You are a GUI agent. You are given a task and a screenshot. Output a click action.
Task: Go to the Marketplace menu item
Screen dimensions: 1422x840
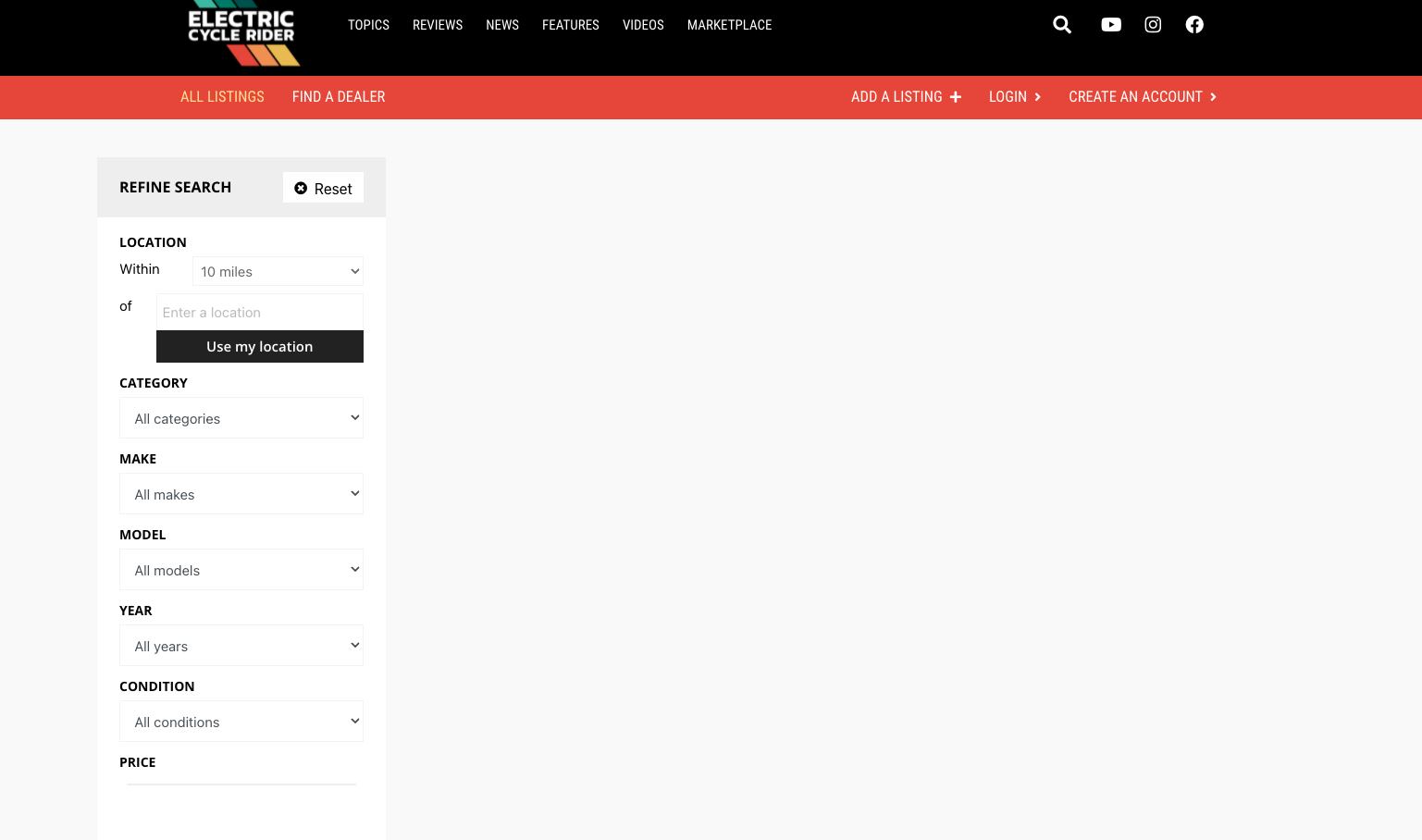pos(729,25)
